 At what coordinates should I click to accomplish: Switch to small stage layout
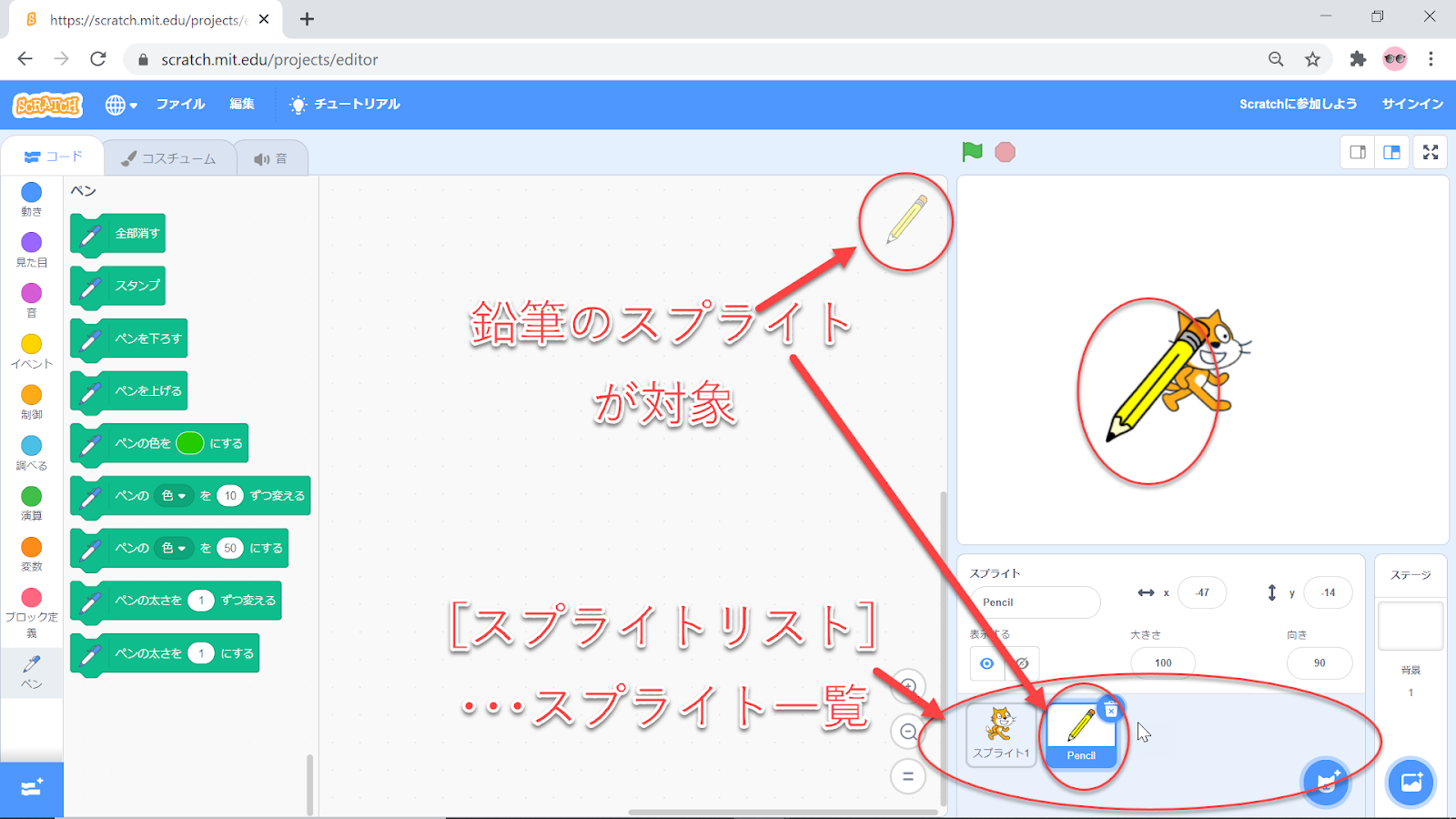click(1358, 152)
